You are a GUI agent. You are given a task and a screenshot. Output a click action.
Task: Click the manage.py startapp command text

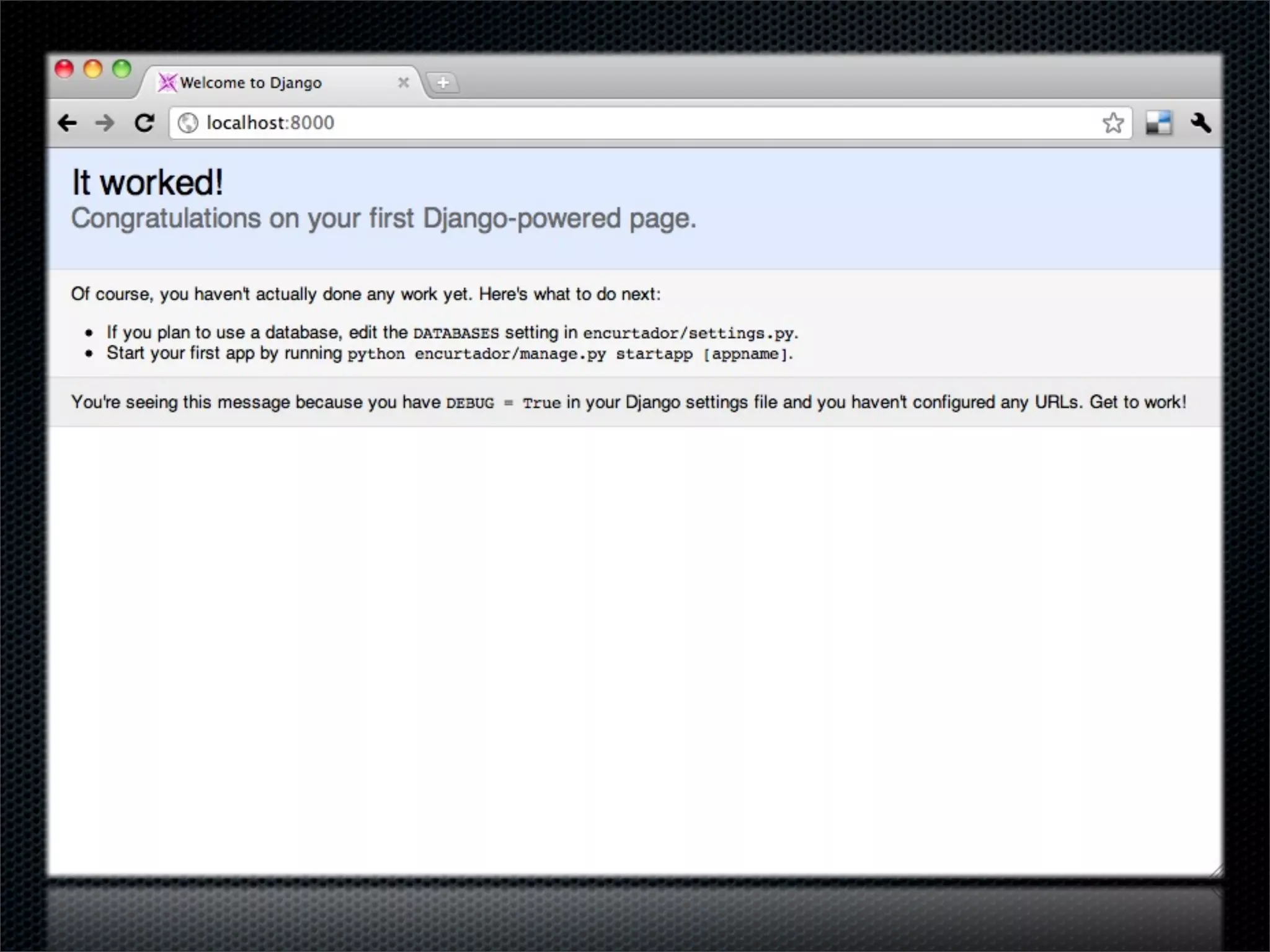coord(567,354)
